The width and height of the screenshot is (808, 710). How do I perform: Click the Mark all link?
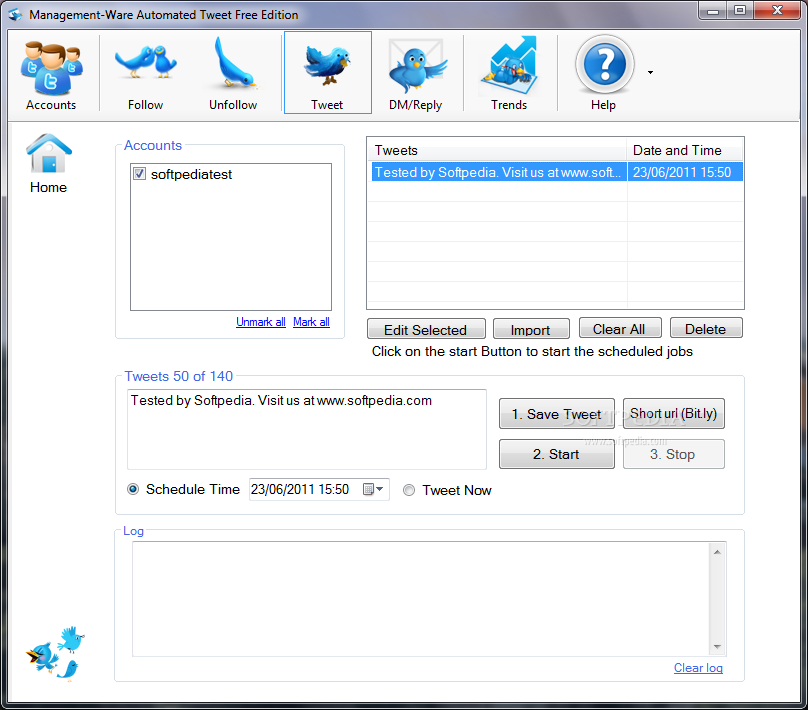coord(311,322)
